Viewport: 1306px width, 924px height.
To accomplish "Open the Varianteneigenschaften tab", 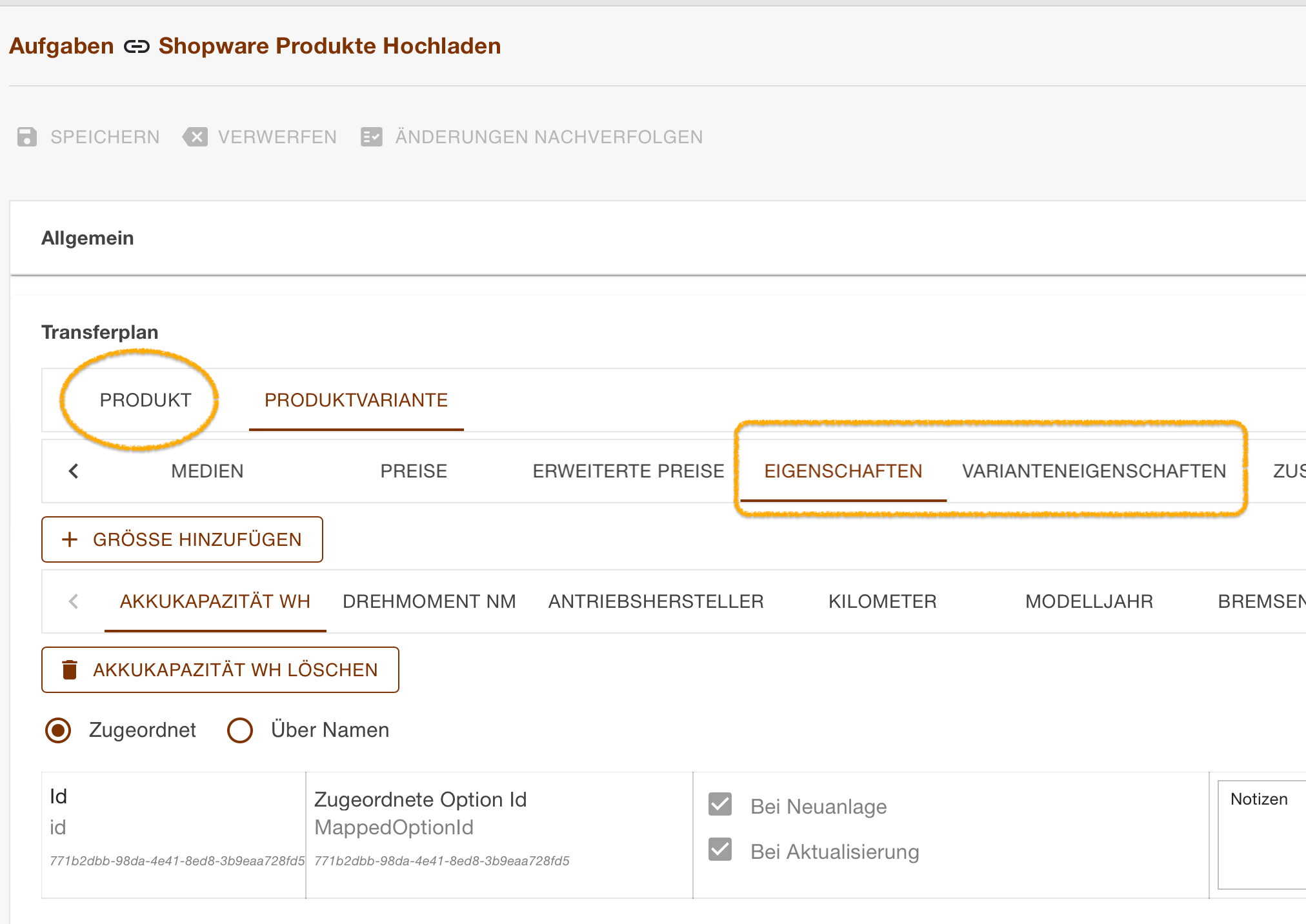I will pyautogui.click(x=1094, y=471).
